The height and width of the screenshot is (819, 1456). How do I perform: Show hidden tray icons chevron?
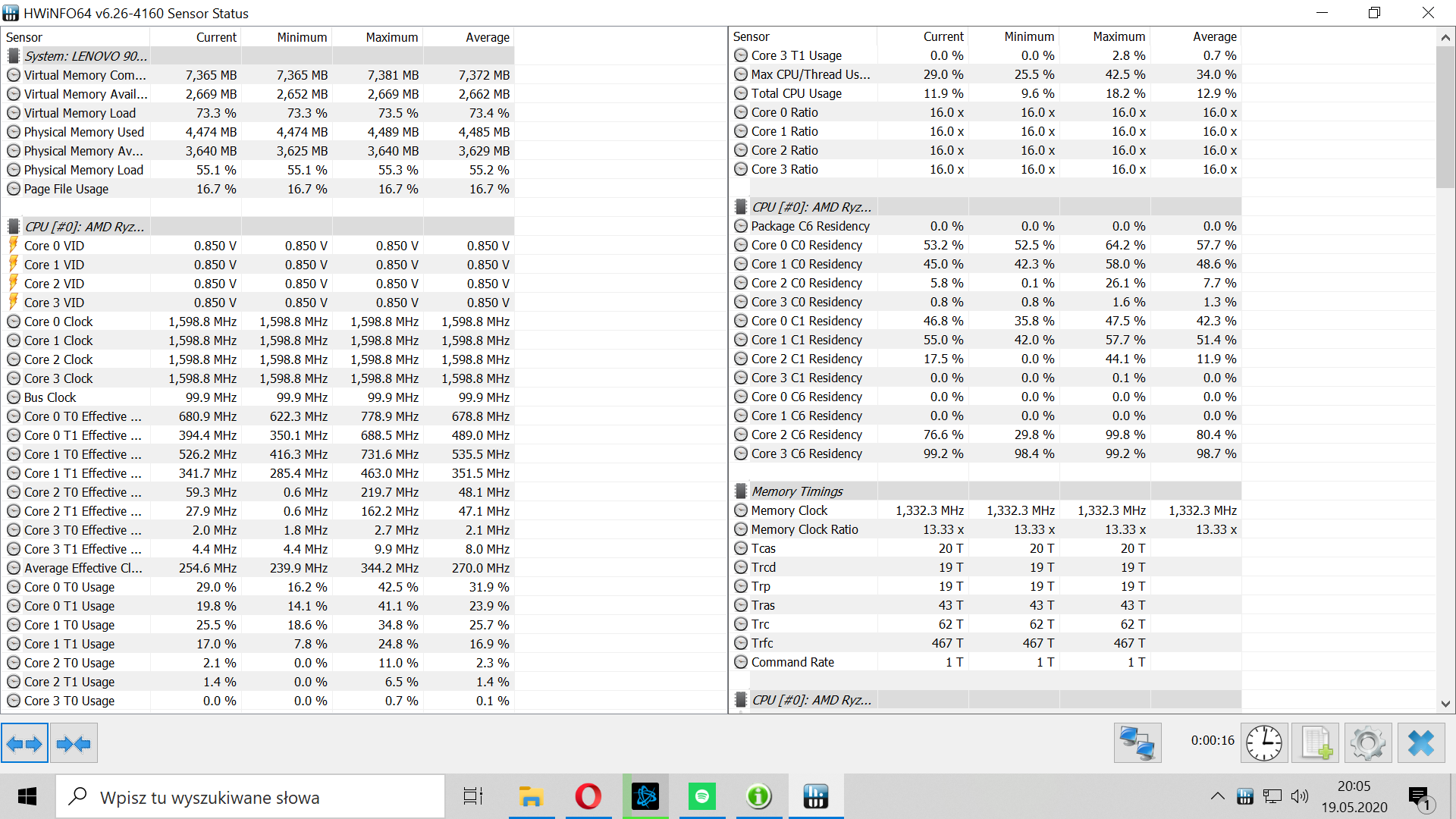[x=1217, y=796]
